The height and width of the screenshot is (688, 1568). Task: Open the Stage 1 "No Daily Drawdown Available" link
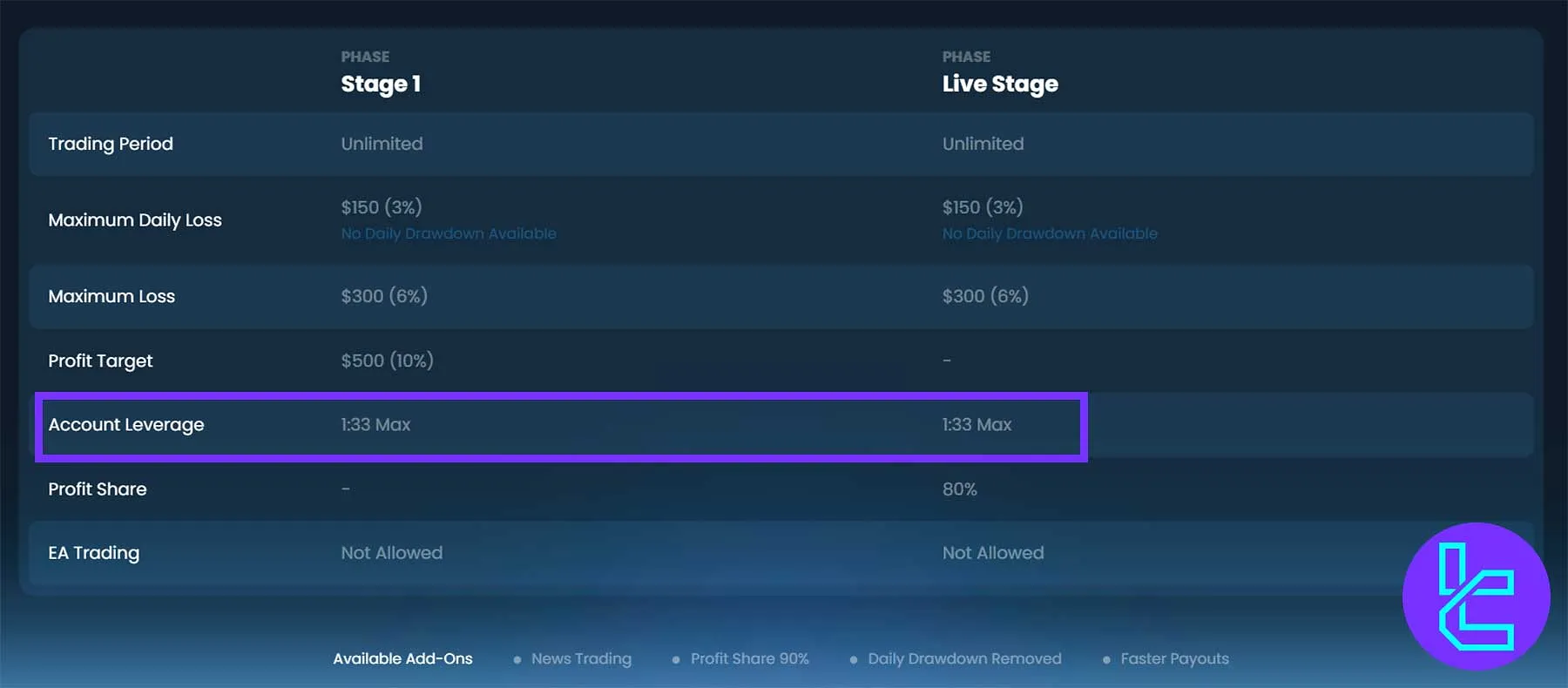tap(448, 233)
